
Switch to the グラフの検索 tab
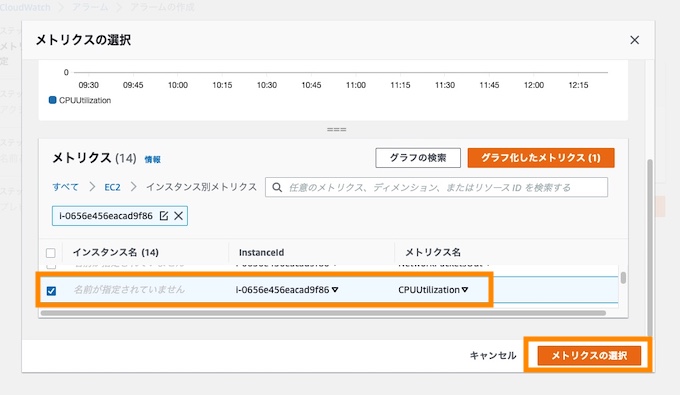[418, 157]
